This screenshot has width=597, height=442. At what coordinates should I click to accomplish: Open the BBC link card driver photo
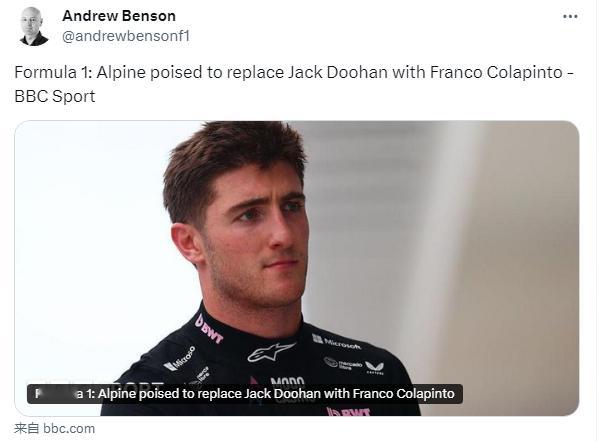tap(297, 268)
